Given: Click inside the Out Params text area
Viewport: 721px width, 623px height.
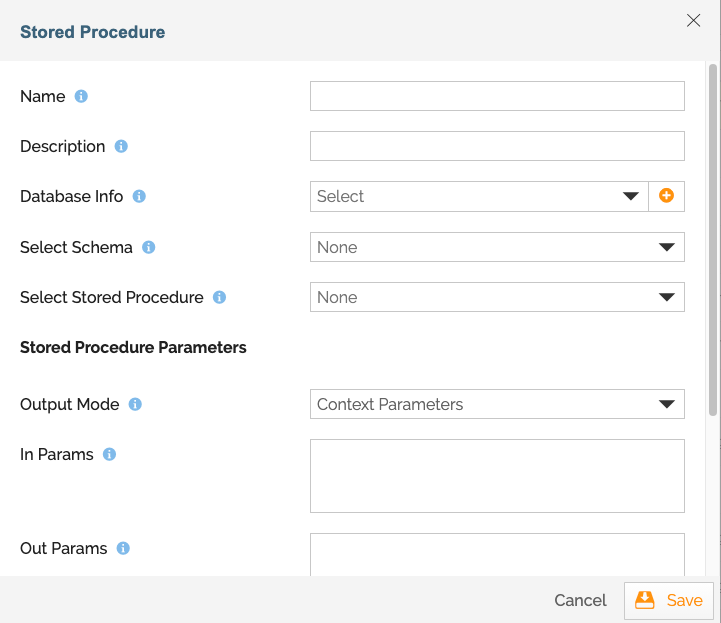Looking at the screenshot, I should [x=497, y=554].
